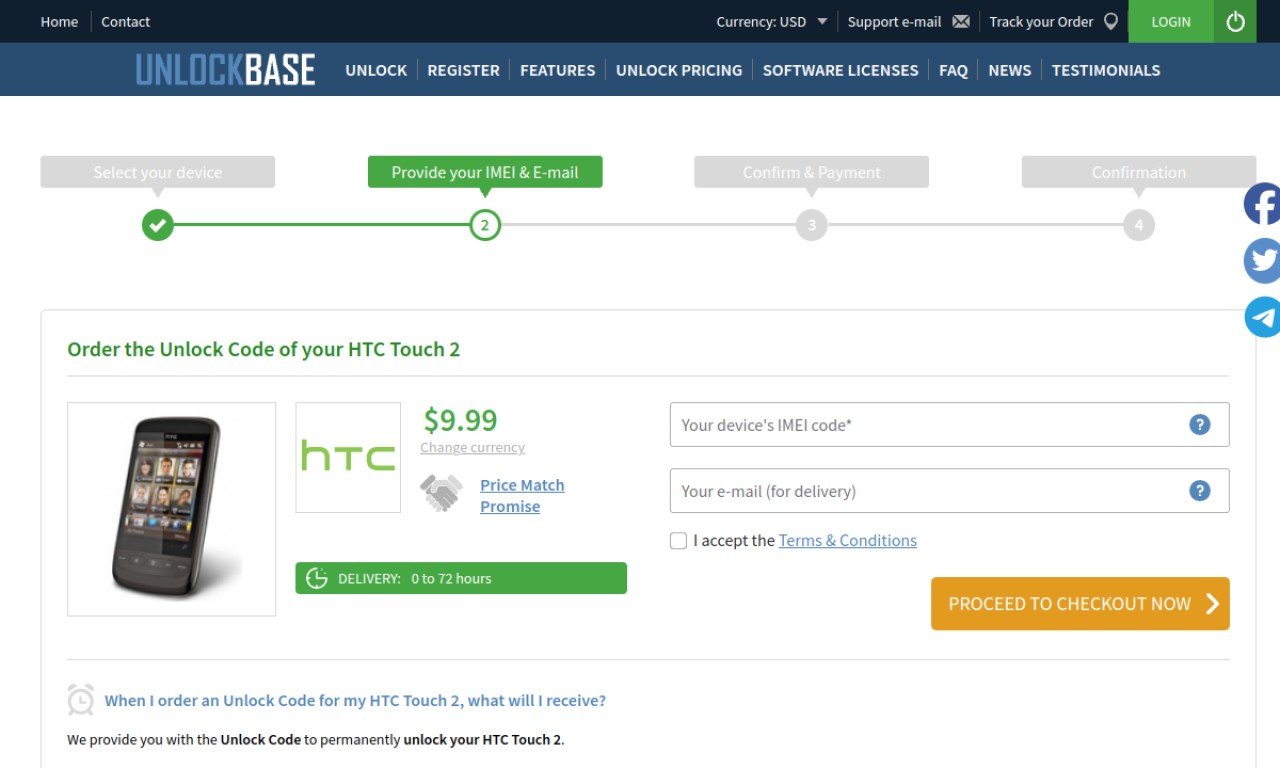The image size is (1280, 768).
Task: Open the Terms & Conditions link
Action: pyautogui.click(x=847, y=540)
